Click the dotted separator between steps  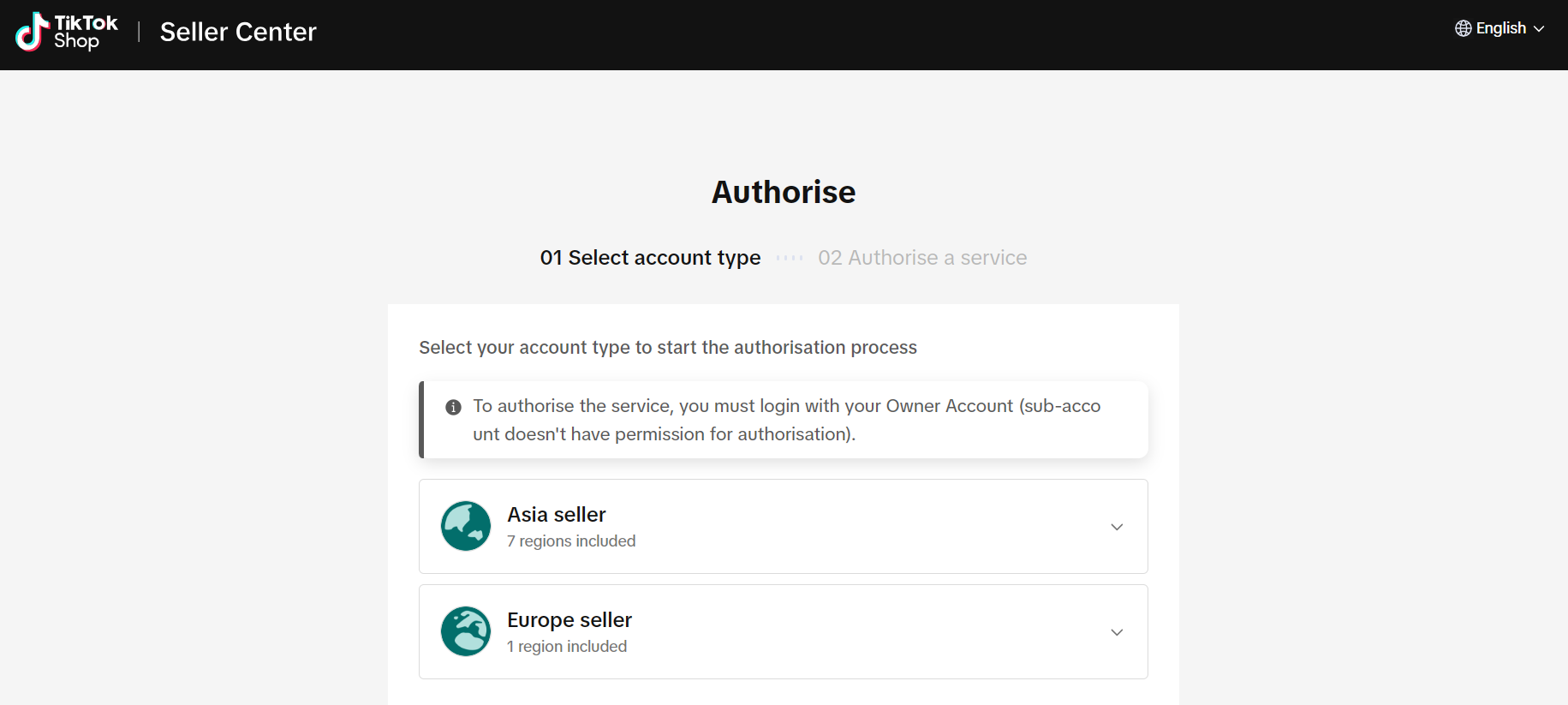click(790, 258)
